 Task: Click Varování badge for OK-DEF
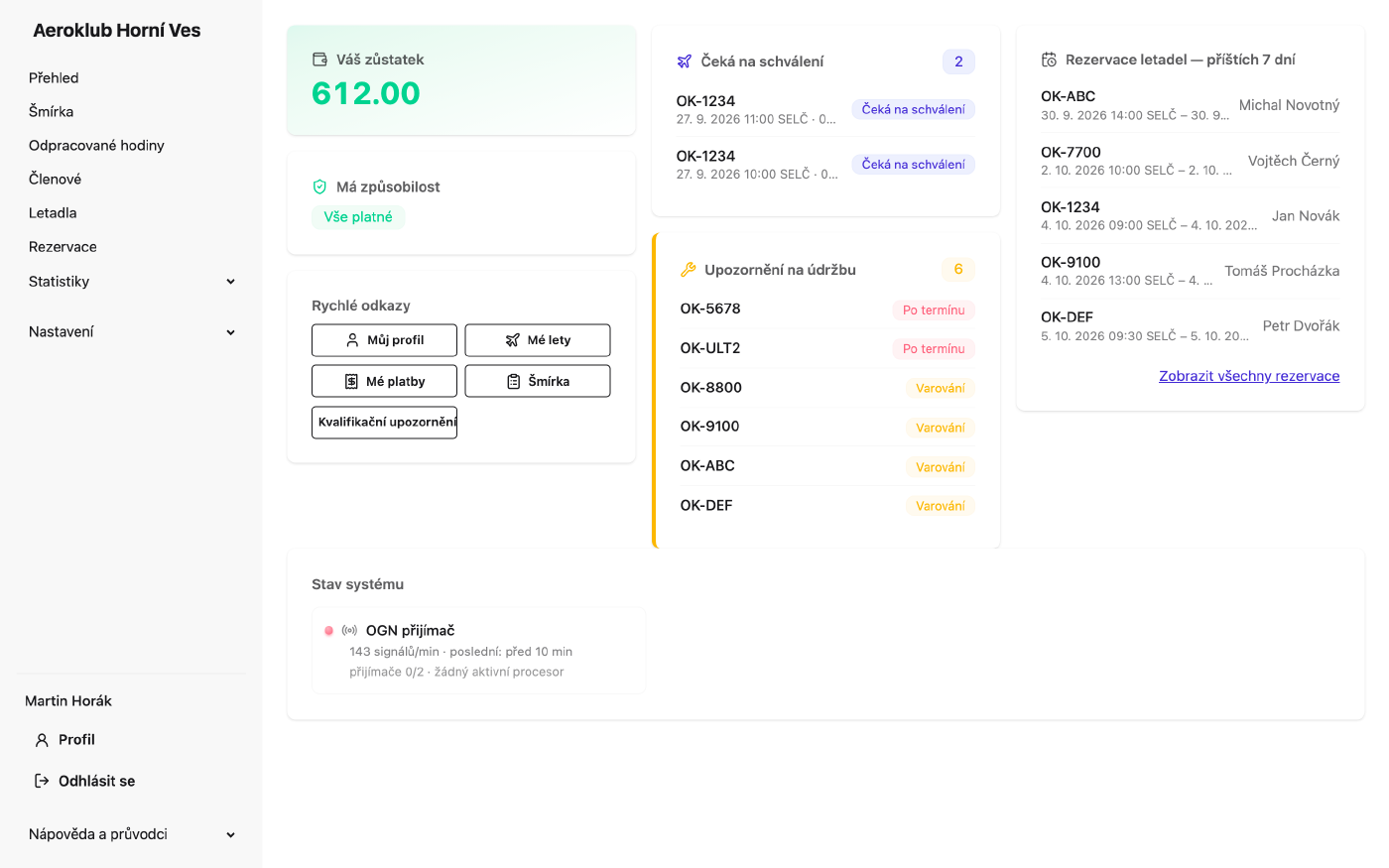[x=941, y=506]
